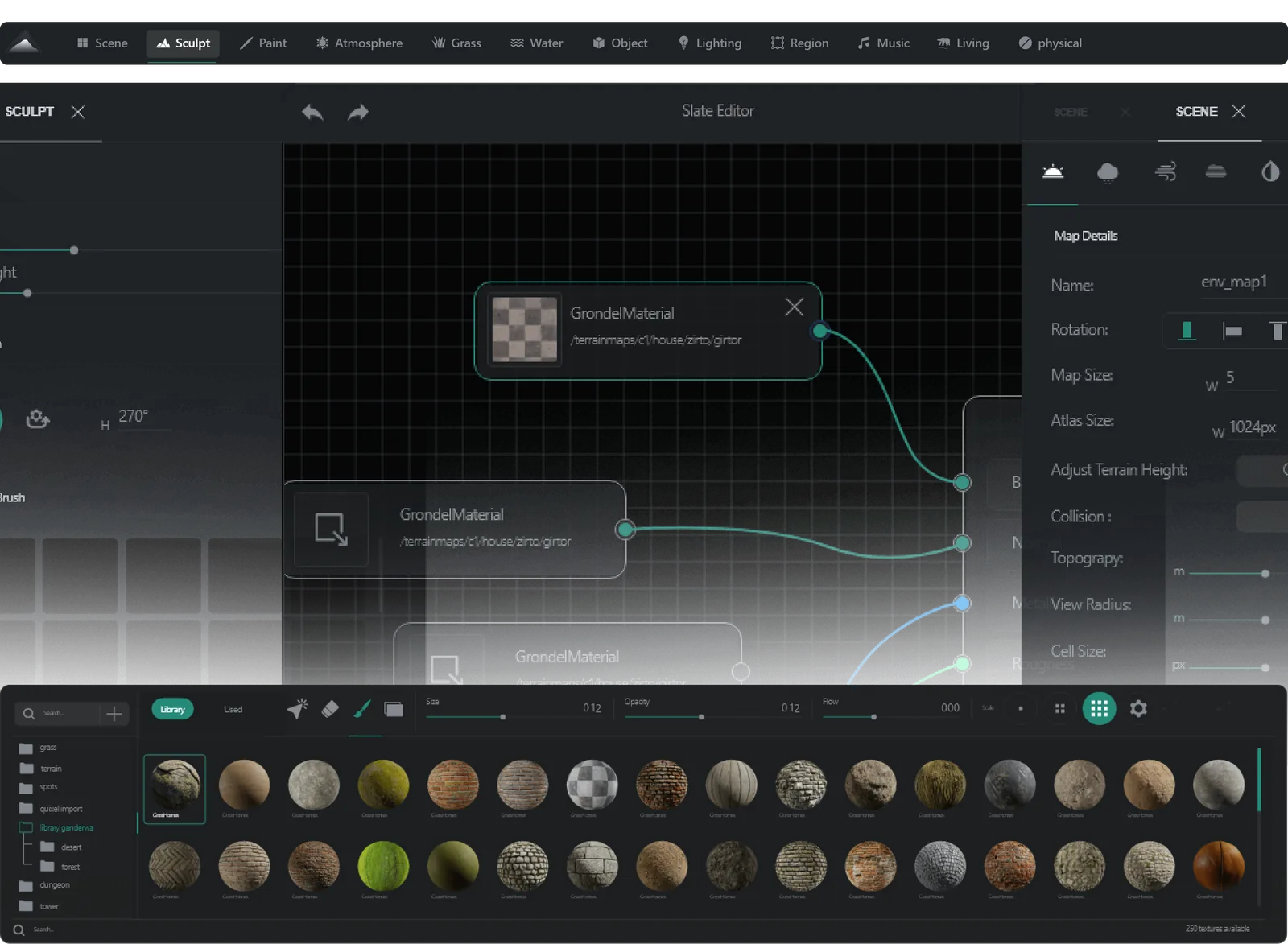The width and height of the screenshot is (1288, 944).
Task: Close the top GrondelMaterial node
Action: click(794, 307)
